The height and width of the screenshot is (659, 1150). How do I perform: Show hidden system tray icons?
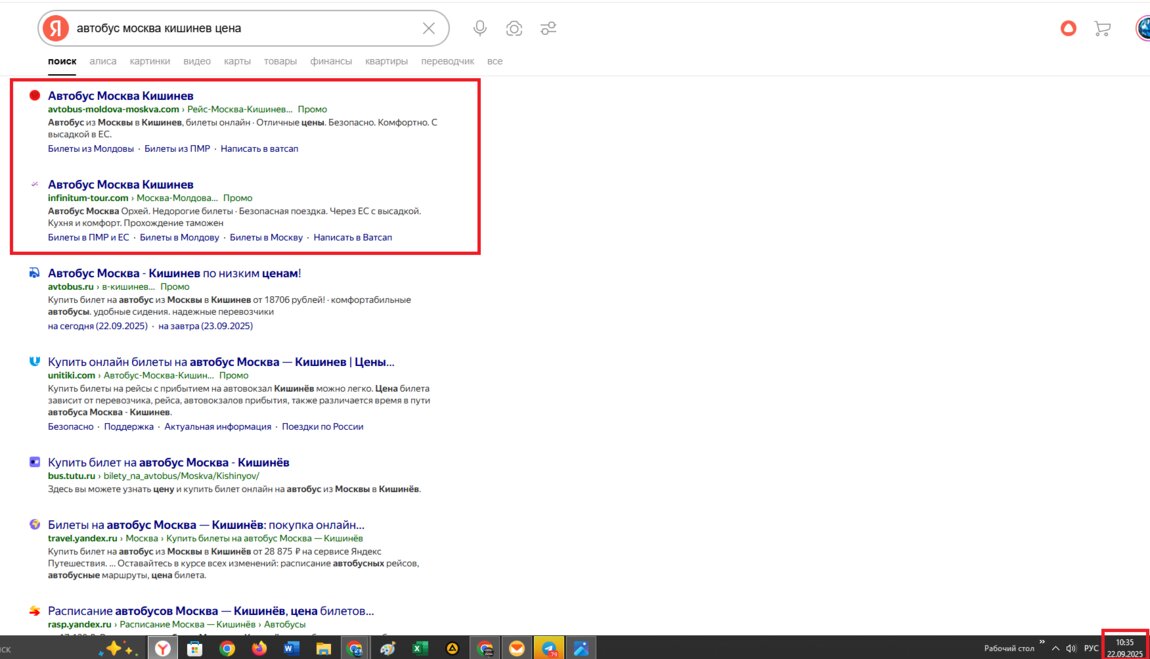click(x=1056, y=648)
